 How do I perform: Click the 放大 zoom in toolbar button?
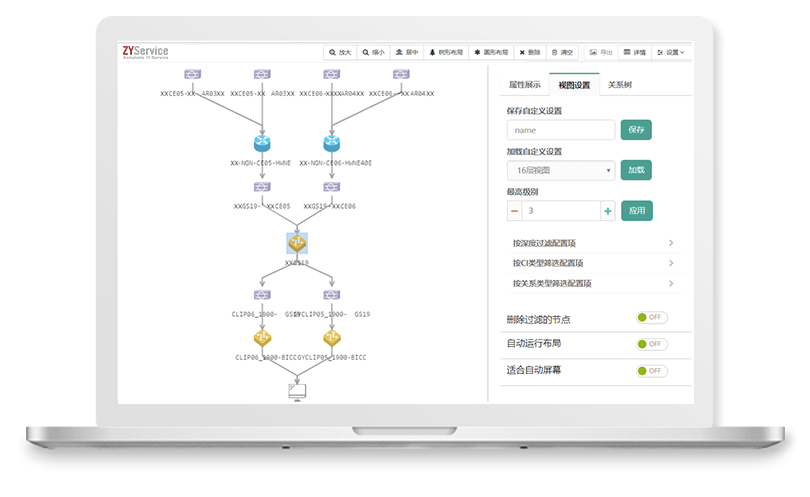(x=340, y=51)
